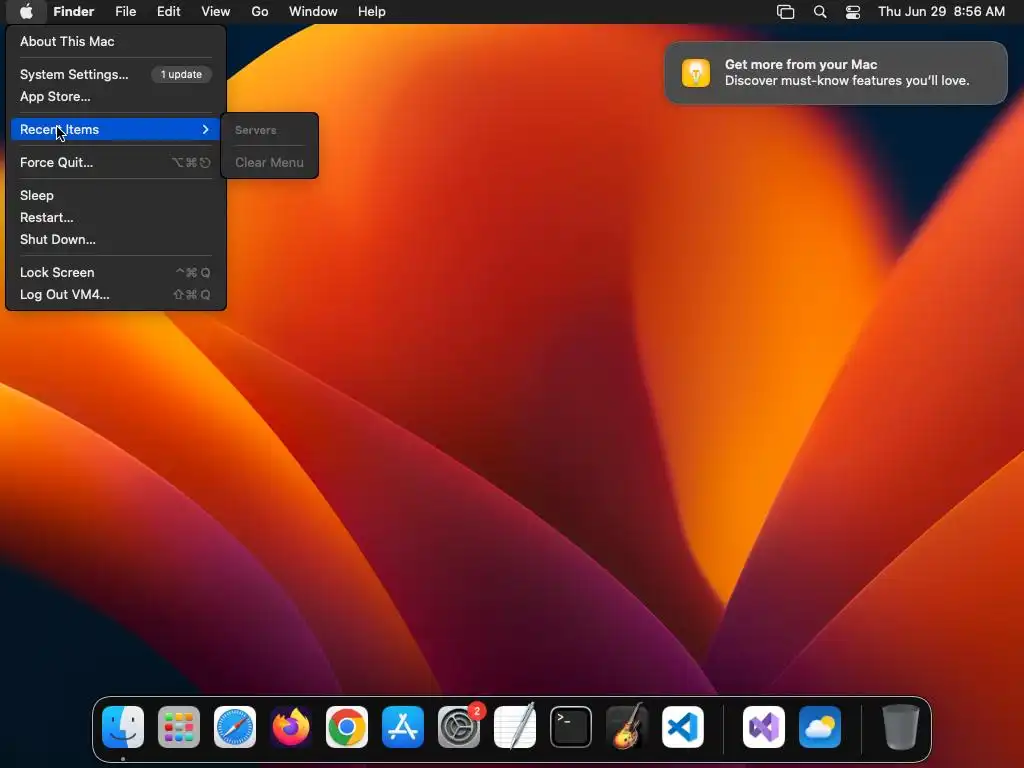The height and width of the screenshot is (768, 1024).
Task: Click the Apple logo in menu bar
Action: click(26, 12)
